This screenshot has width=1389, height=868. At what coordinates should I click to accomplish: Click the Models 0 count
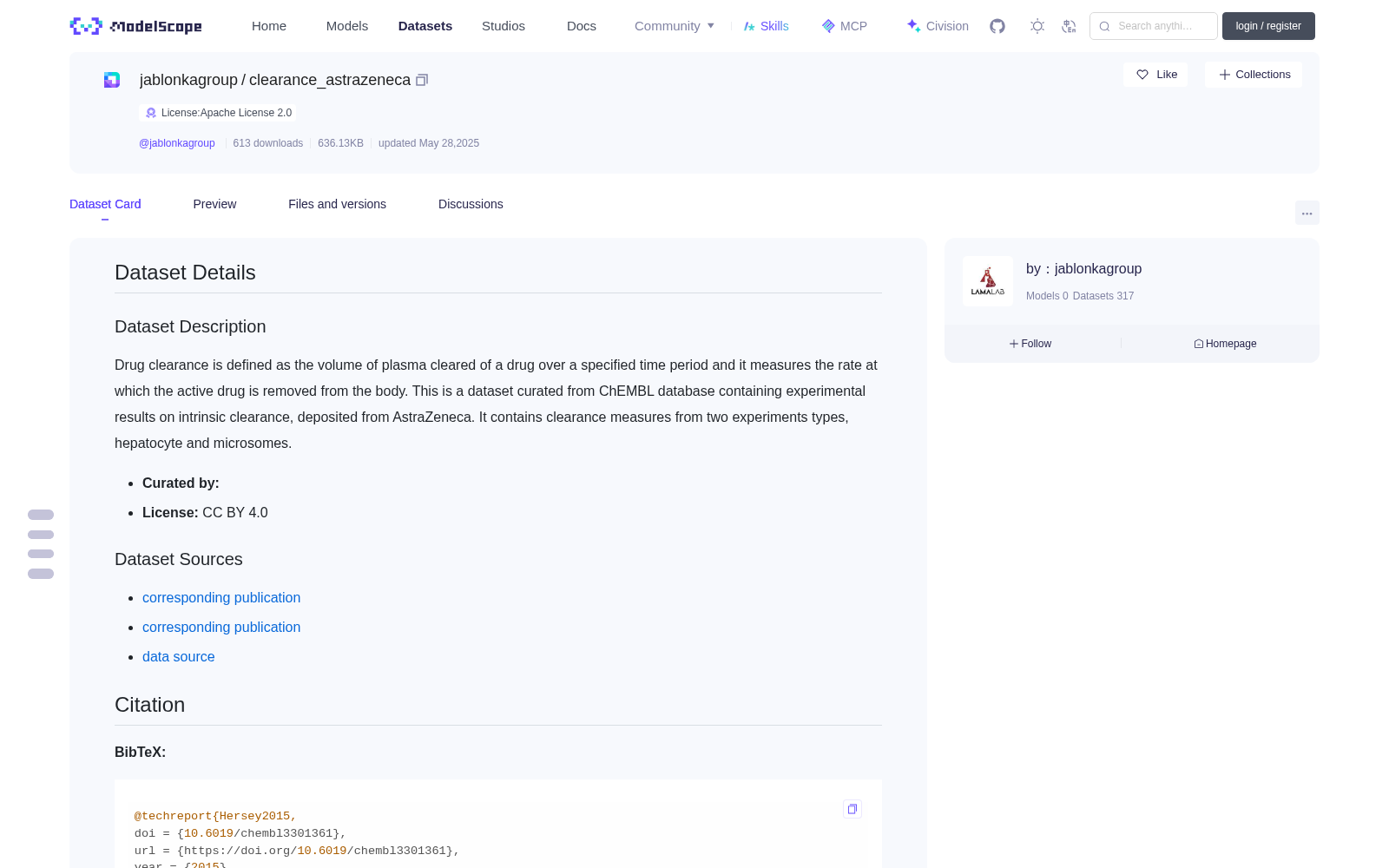coord(1047,296)
